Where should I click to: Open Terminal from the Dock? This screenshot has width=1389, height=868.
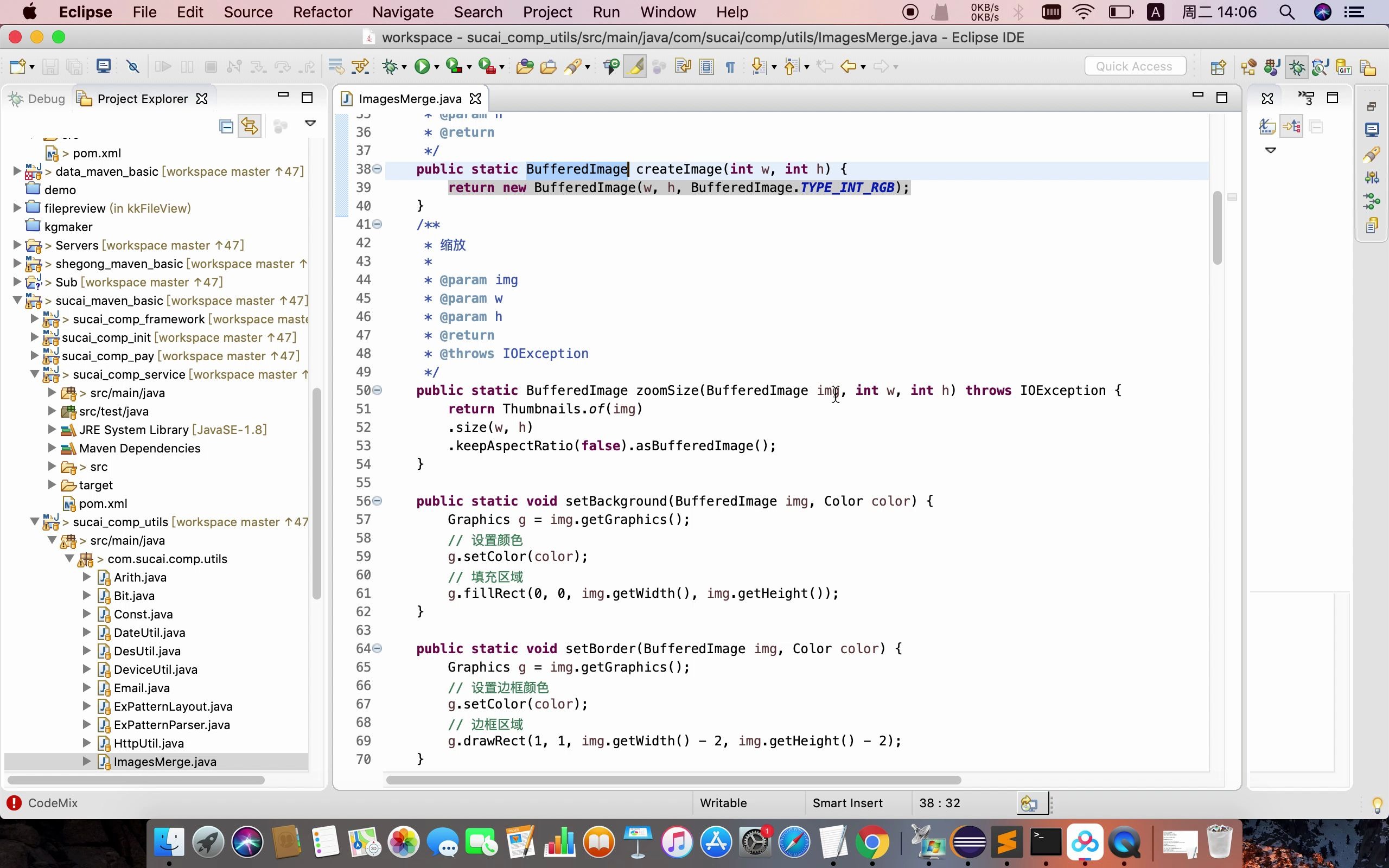(1045, 842)
